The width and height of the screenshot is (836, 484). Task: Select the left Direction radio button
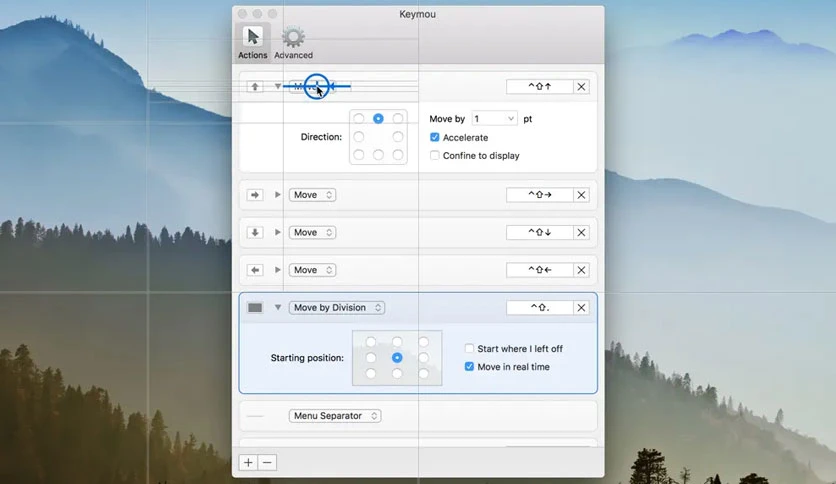[x=359, y=137]
